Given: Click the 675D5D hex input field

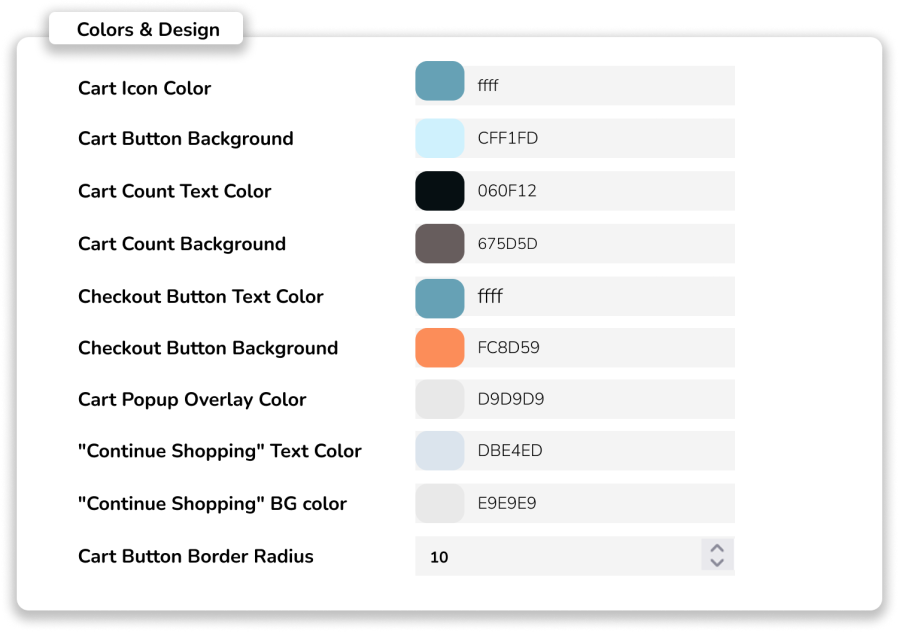Looking at the screenshot, I should coord(600,244).
